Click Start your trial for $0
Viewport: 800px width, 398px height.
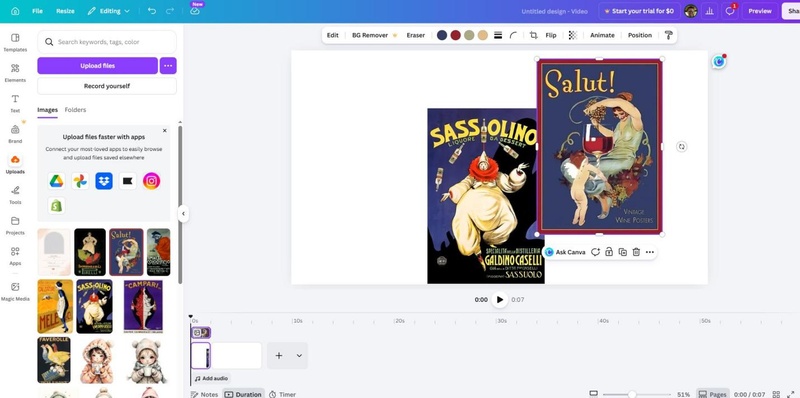pos(638,11)
